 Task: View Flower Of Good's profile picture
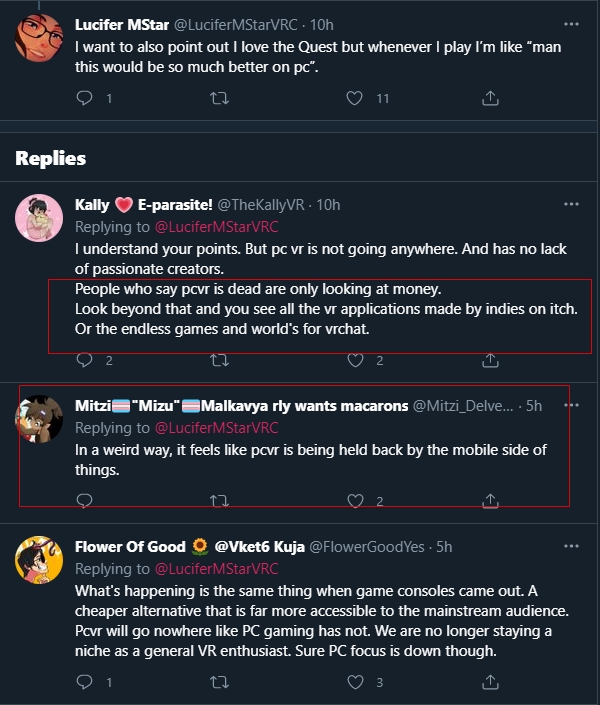(39, 560)
